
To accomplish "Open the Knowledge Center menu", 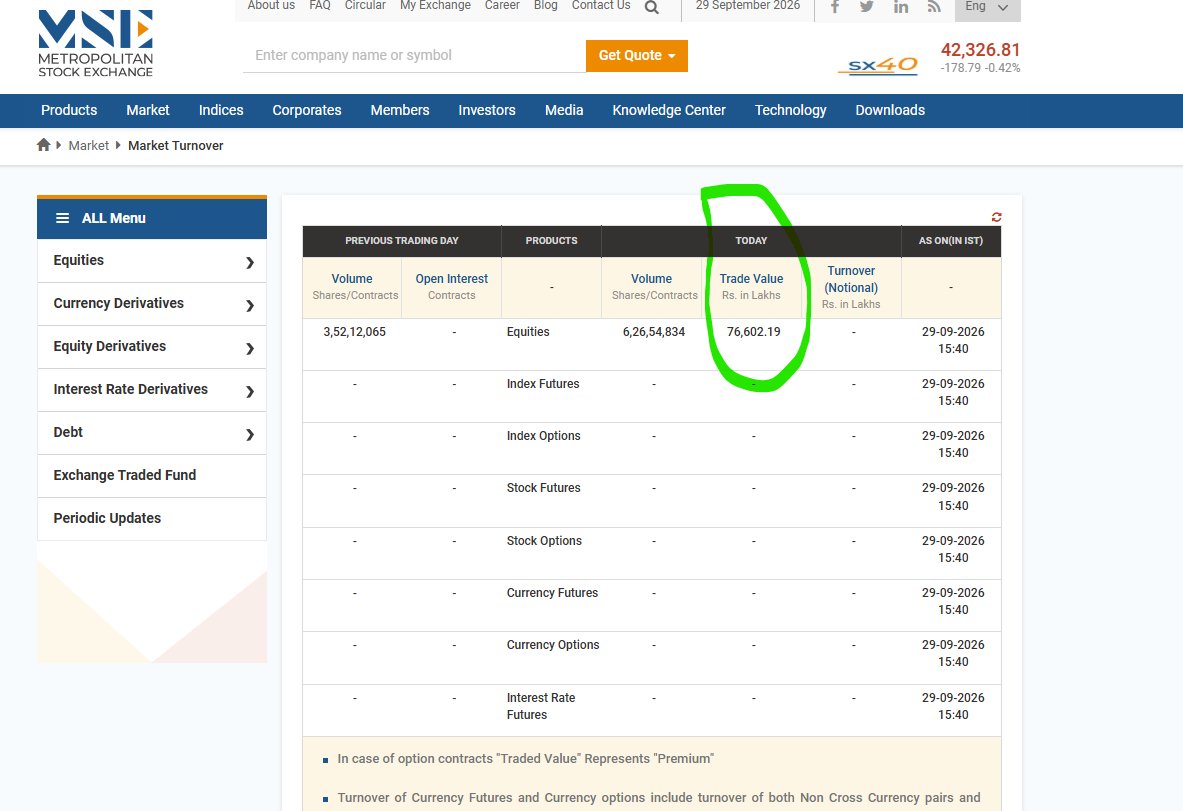I will (x=669, y=110).
